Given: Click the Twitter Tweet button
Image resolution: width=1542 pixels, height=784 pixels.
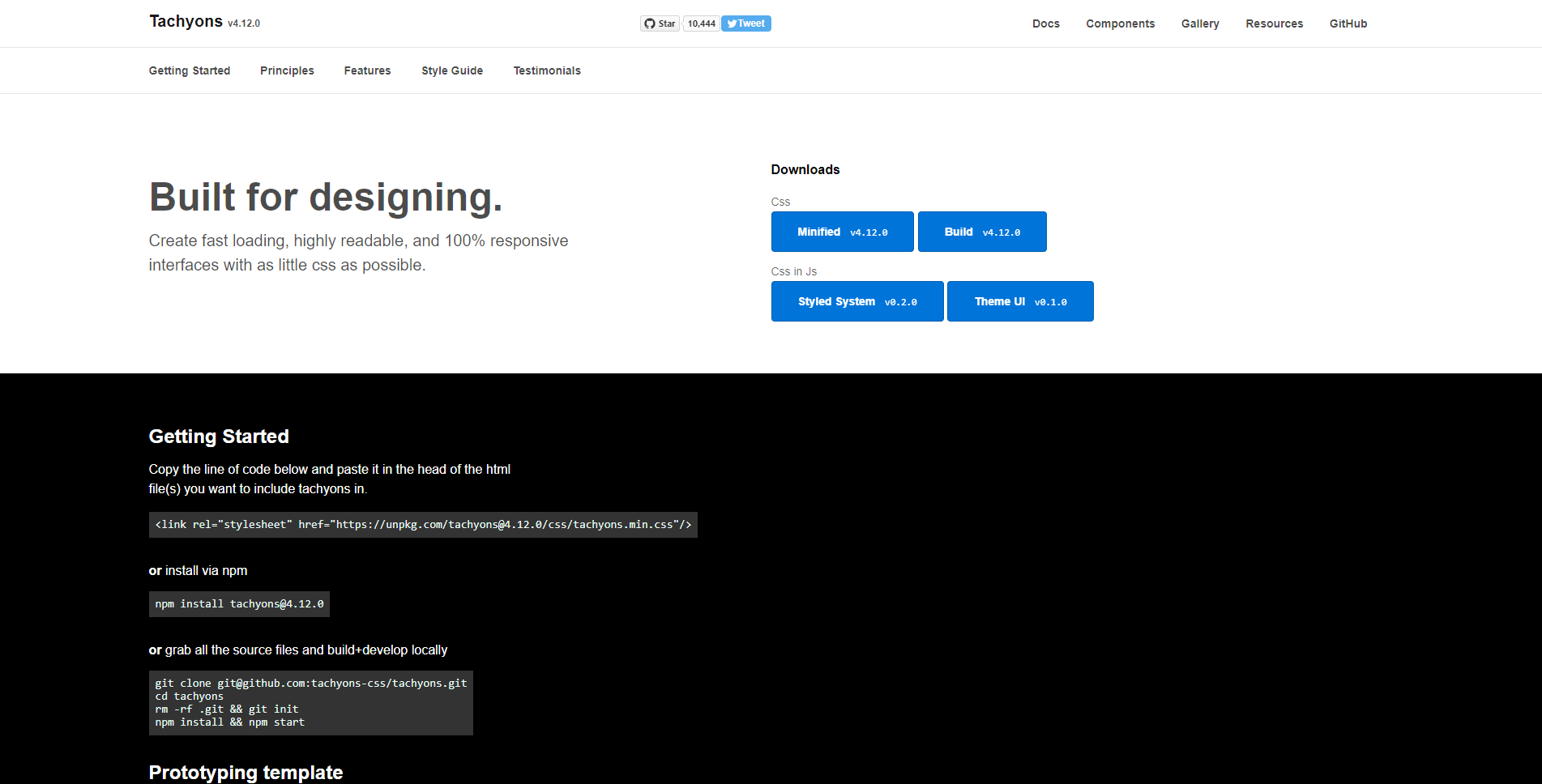Looking at the screenshot, I should click(x=745, y=23).
